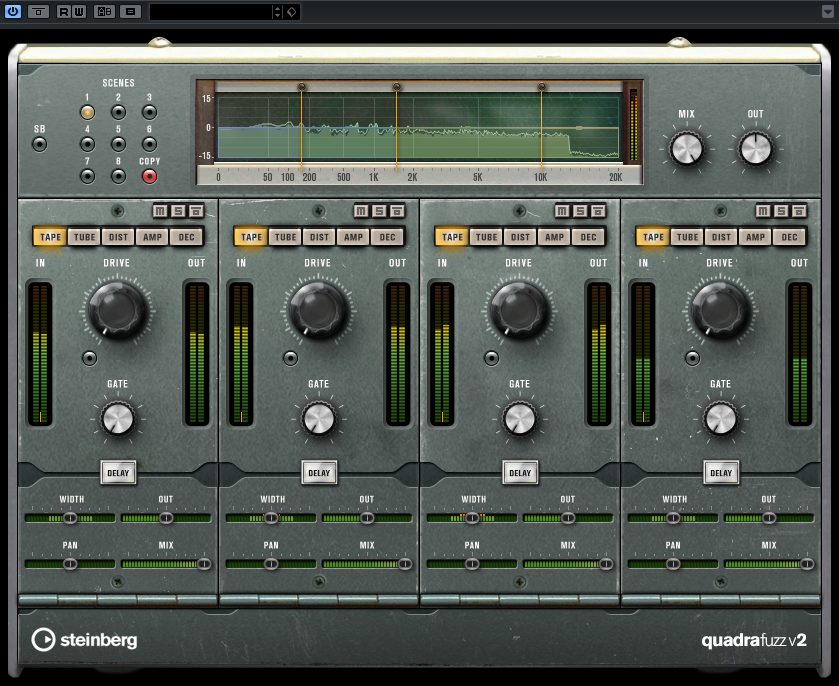
Task: Select scene 1
Action: tap(87, 112)
